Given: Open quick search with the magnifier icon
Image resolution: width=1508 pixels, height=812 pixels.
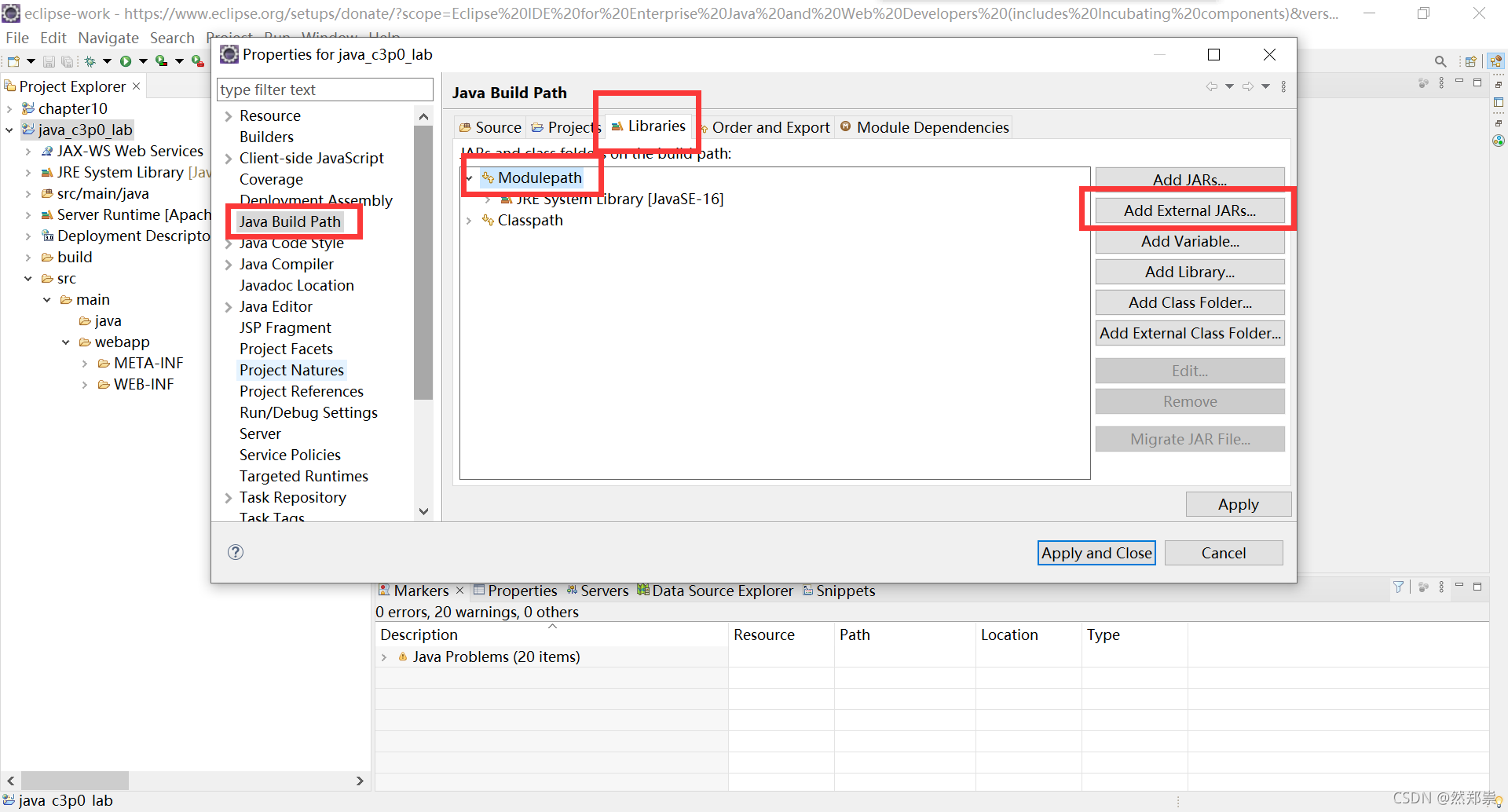Looking at the screenshot, I should coord(1440,60).
